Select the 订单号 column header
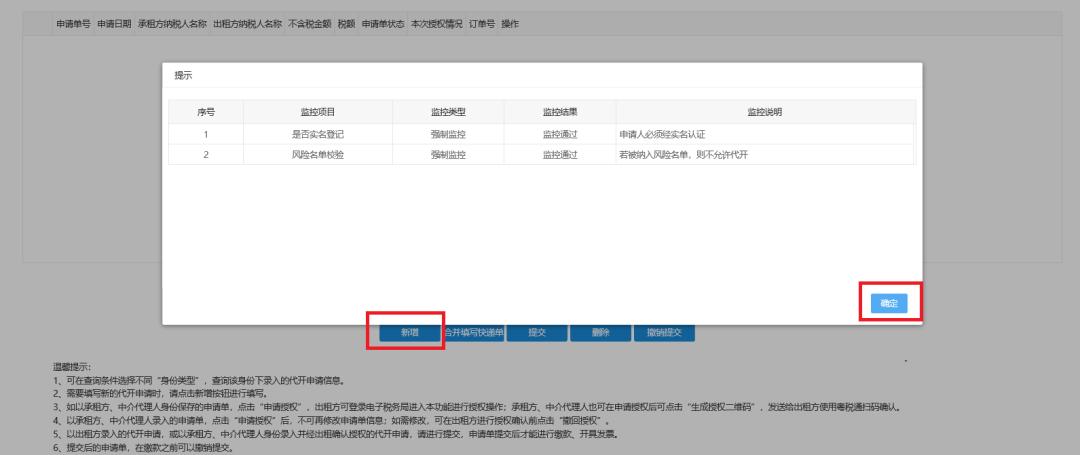Screen dimensions: 1080x455 [x=482, y=24]
